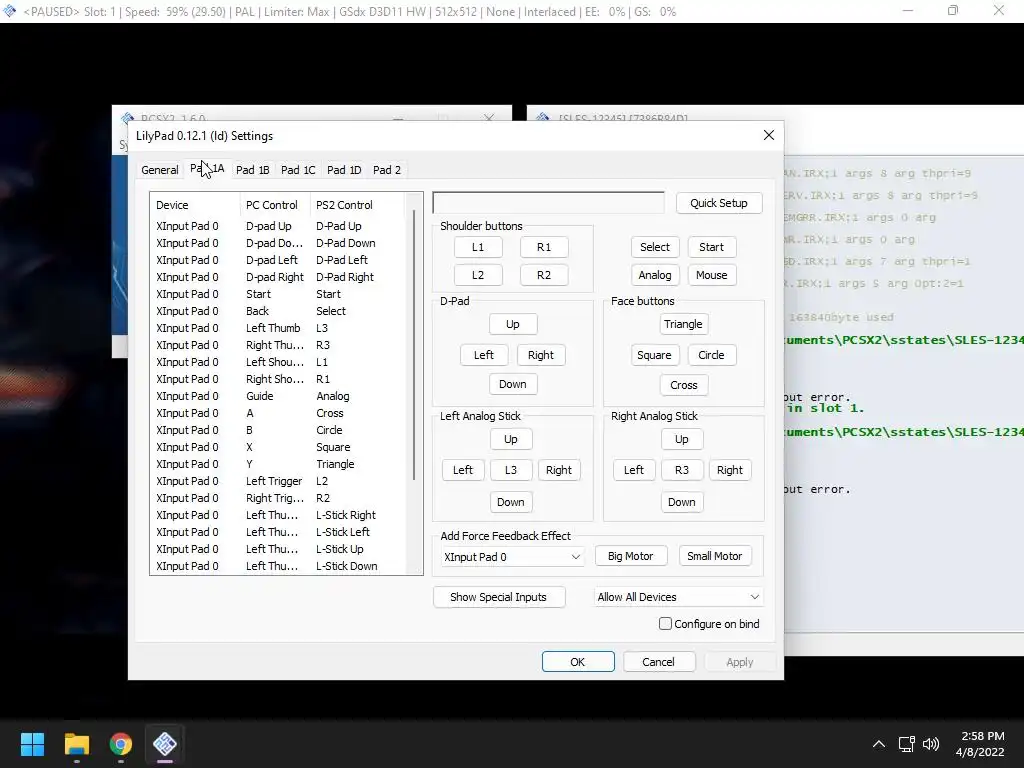This screenshot has height=768, width=1024.
Task: Click Up in Left Analog Stick group
Action: click(x=511, y=440)
